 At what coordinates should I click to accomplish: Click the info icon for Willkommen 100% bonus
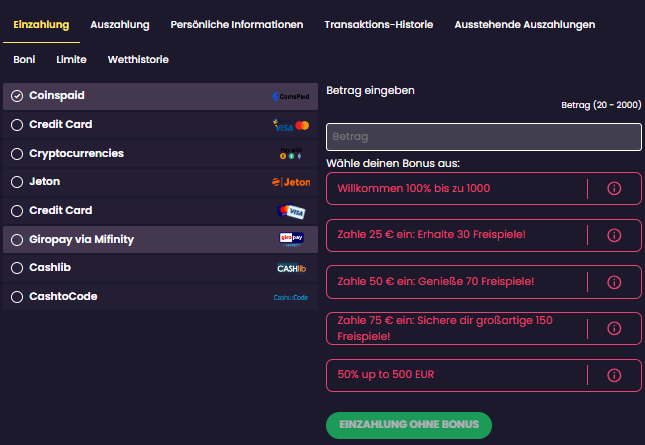click(614, 188)
